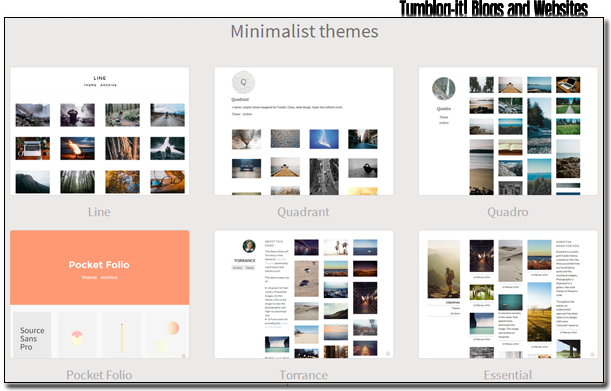Select the 'Line' theme name label
This screenshot has height=391, width=611.
point(99,212)
